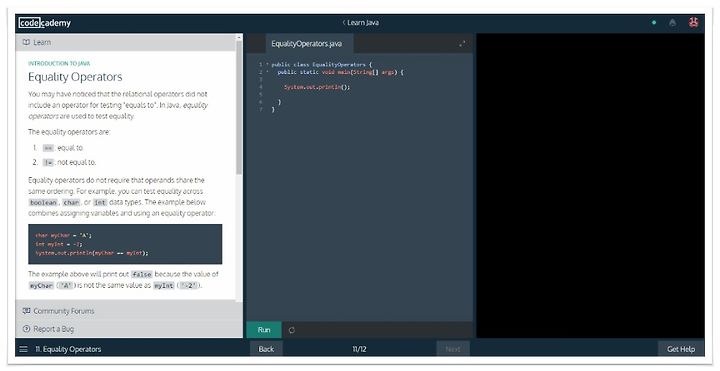Screen dimensions: 720x371
Task: Click the Codecademy logo
Action: click(x=45, y=22)
